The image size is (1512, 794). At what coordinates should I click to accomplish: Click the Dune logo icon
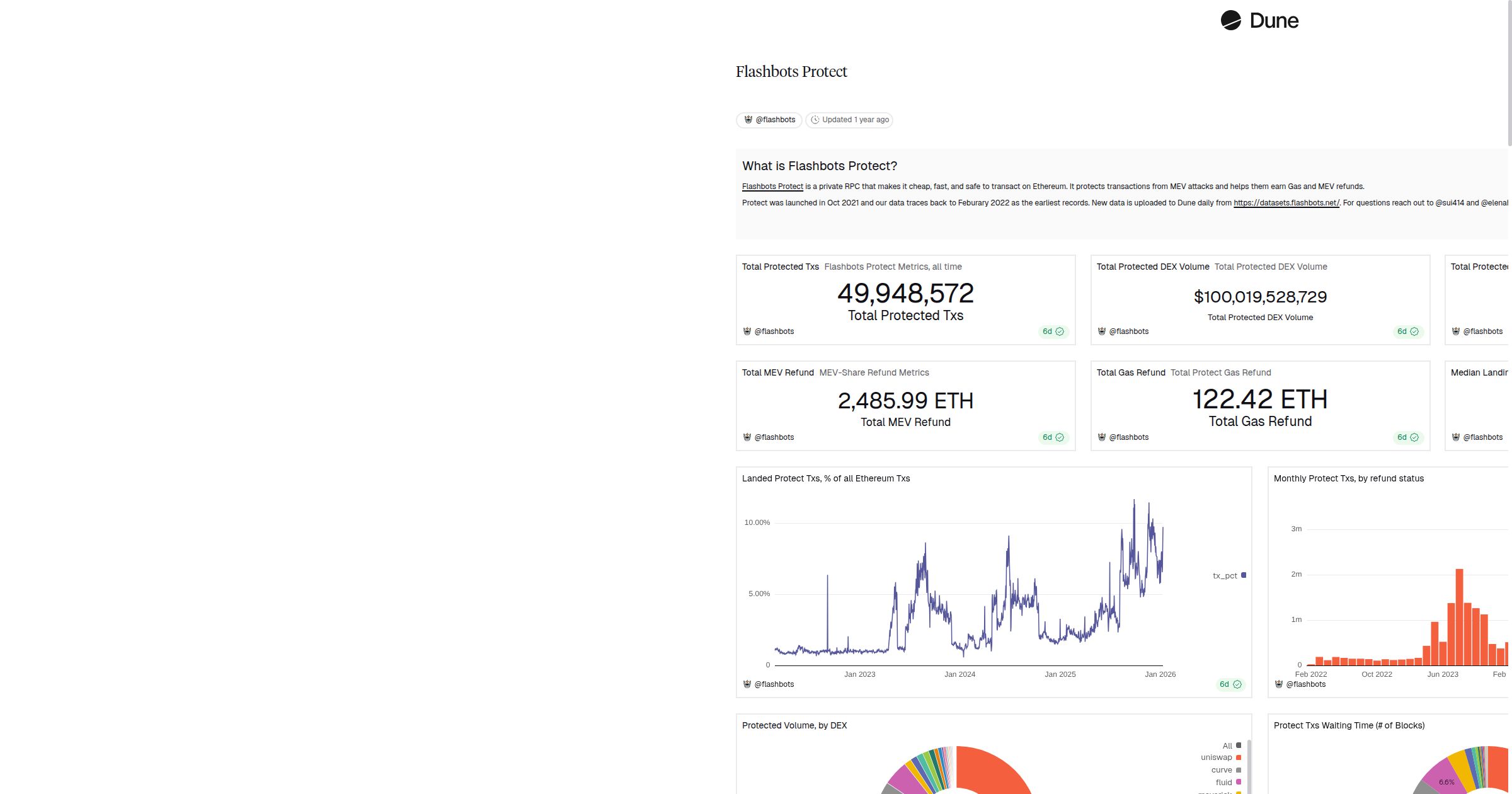pyautogui.click(x=1230, y=21)
